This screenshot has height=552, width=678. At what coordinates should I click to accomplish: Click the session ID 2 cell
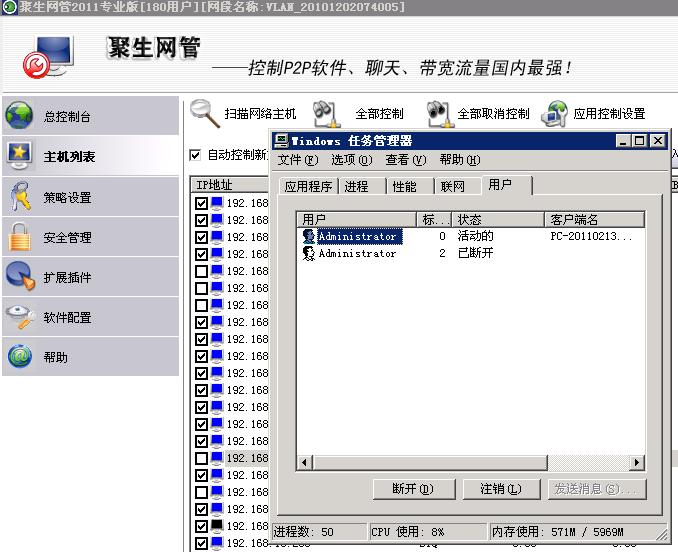click(442, 253)
